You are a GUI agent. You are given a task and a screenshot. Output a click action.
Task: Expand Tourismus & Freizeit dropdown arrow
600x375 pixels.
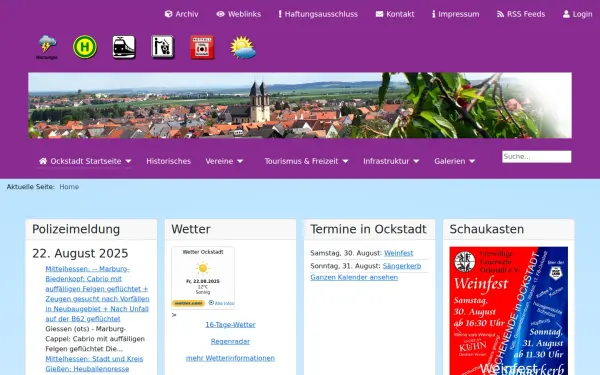pos(345,161)
